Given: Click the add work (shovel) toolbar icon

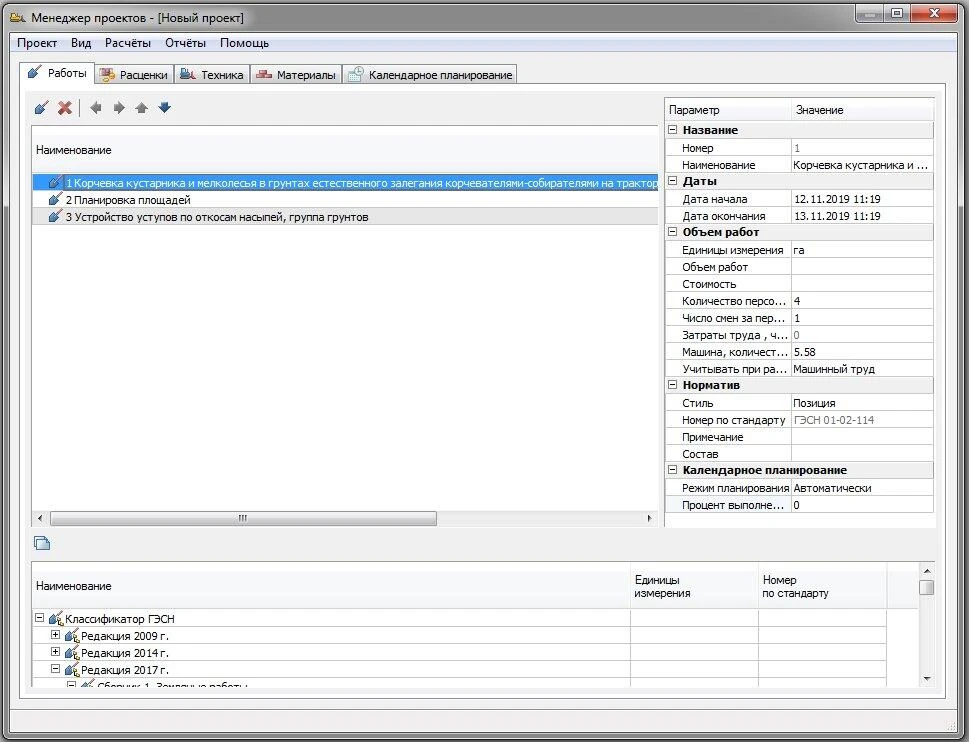Looking at the screenshot, I should point(41,108).
